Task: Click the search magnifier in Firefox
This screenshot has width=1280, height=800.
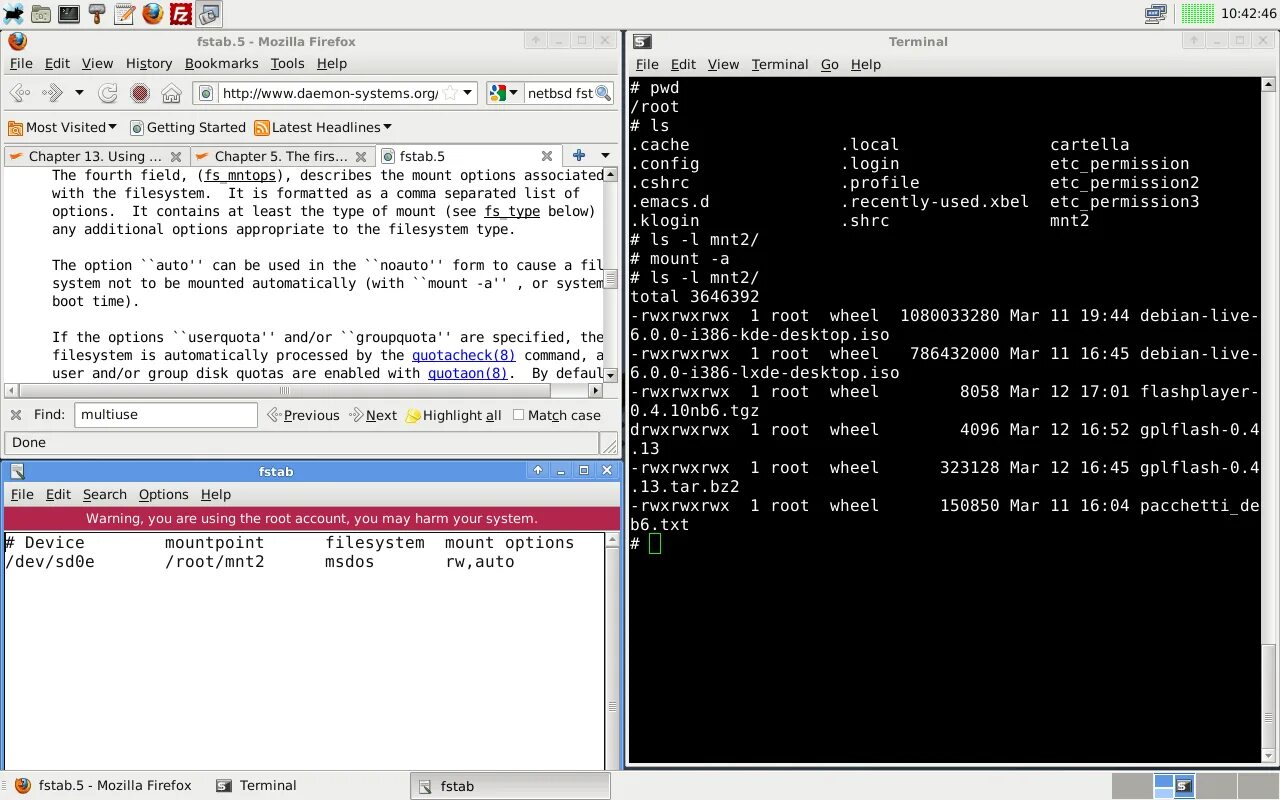Action: pyautogui.click(x=603, y=93)
